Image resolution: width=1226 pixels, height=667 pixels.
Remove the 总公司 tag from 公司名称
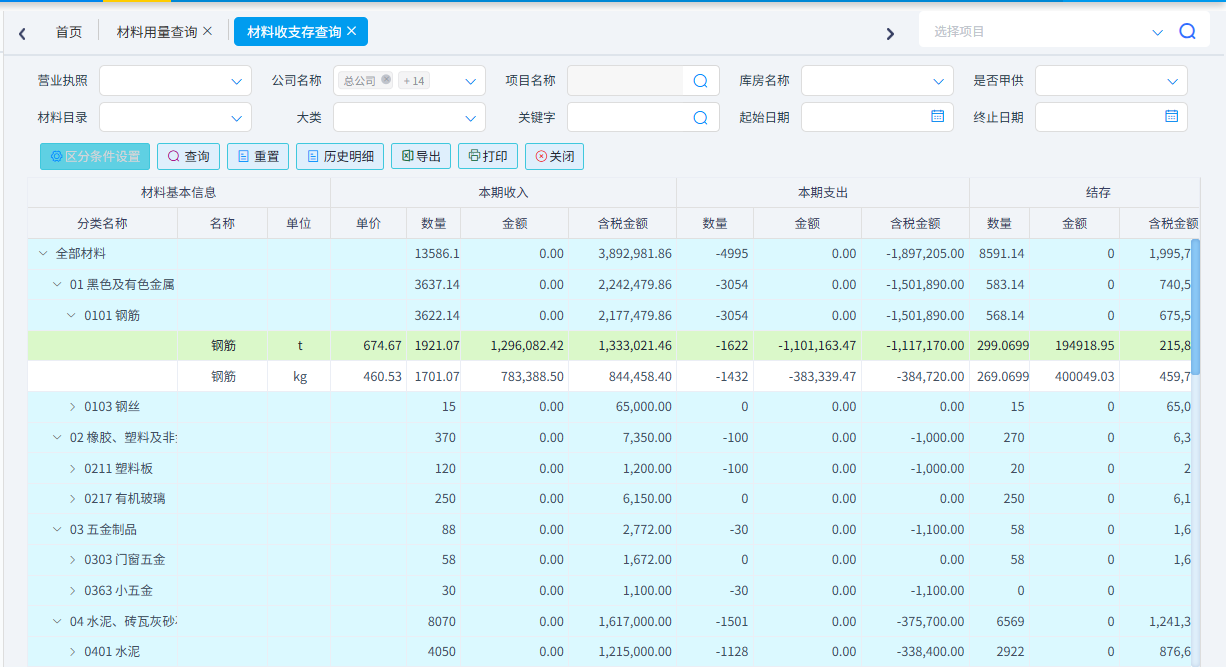click(x=387, y=80)
